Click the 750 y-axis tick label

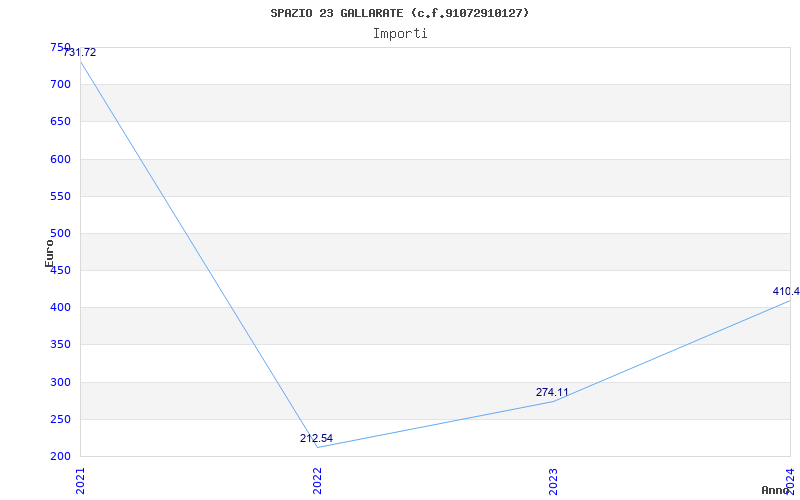(x=60, y=47)
